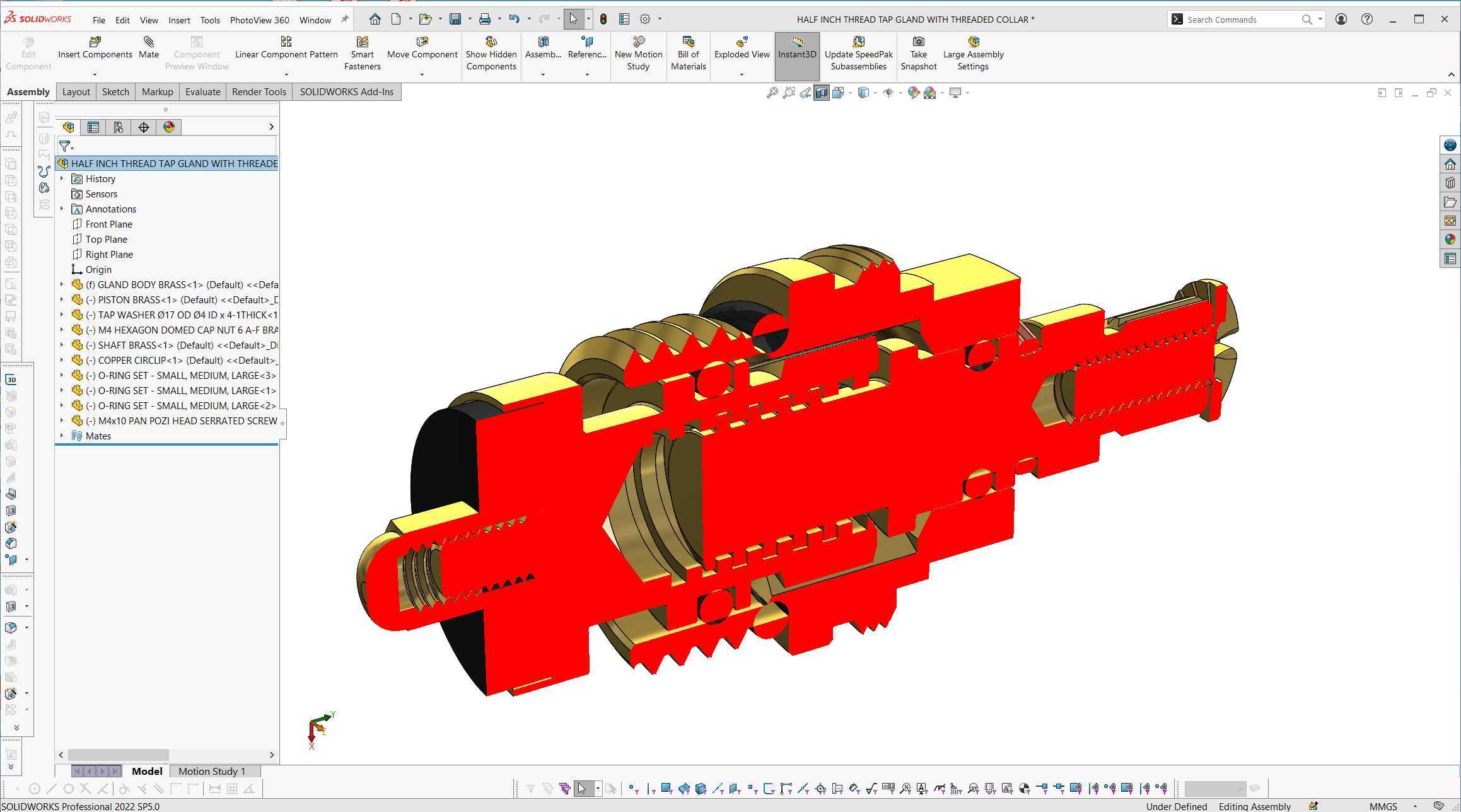Viewport: 1461px width, 812px height.
Task: Activate Move Component tool
Action: coord(422,48)
